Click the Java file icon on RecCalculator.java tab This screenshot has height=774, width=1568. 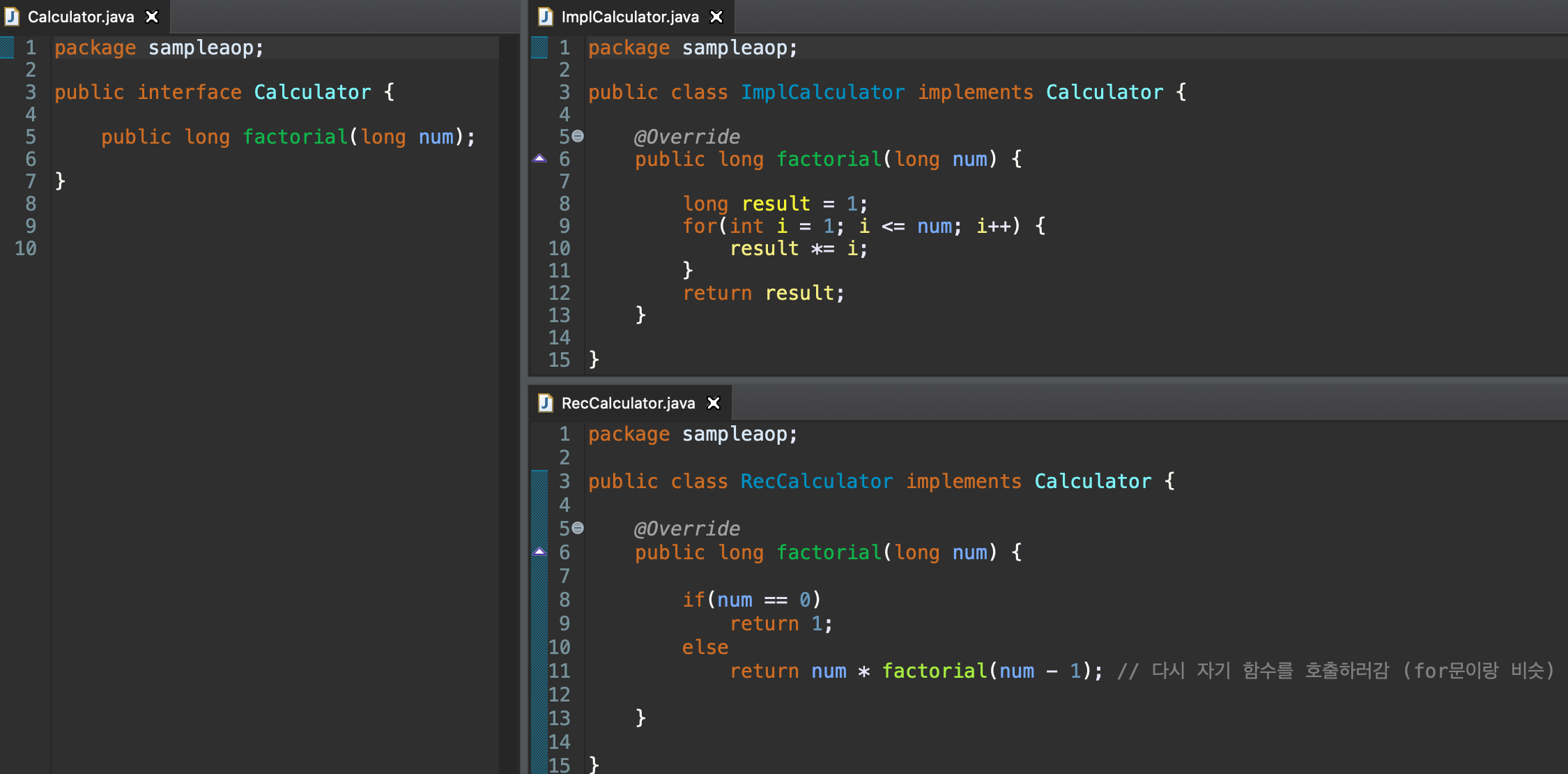pos(546,403)
